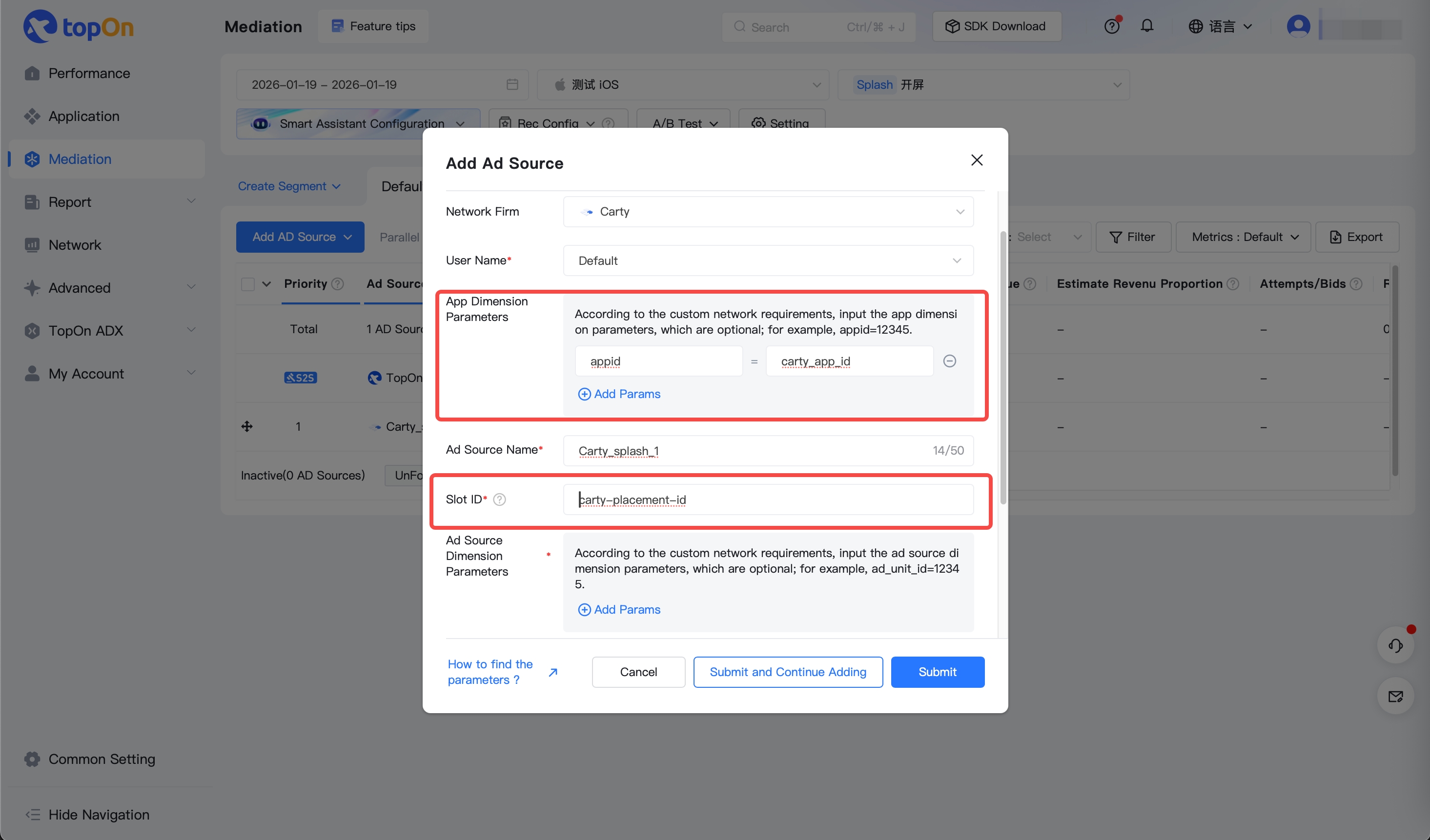Click Add Params under App Dimension Parameters
Image resolution: width=1430 pixels, height=840 pixels.
(618, 394)
